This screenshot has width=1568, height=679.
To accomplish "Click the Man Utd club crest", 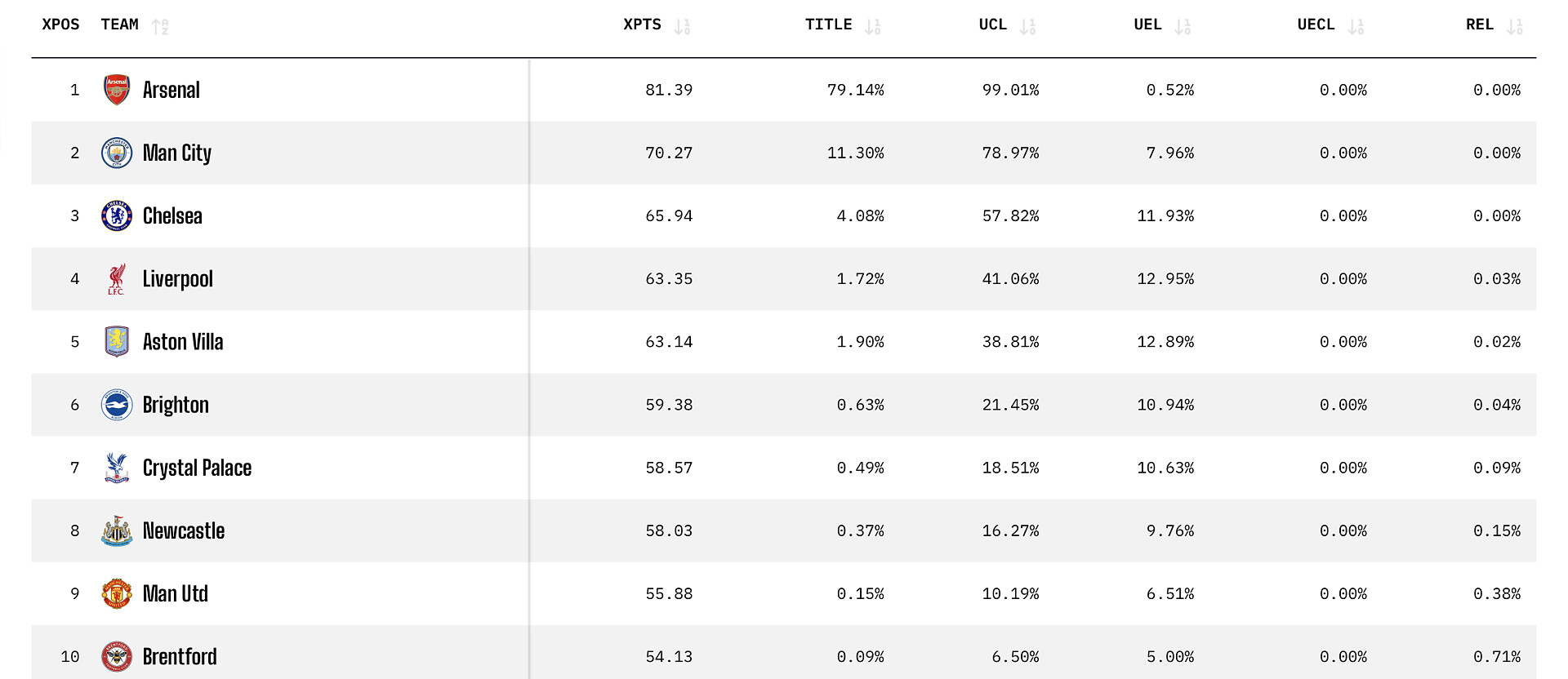I will click(x=117, y=594).
